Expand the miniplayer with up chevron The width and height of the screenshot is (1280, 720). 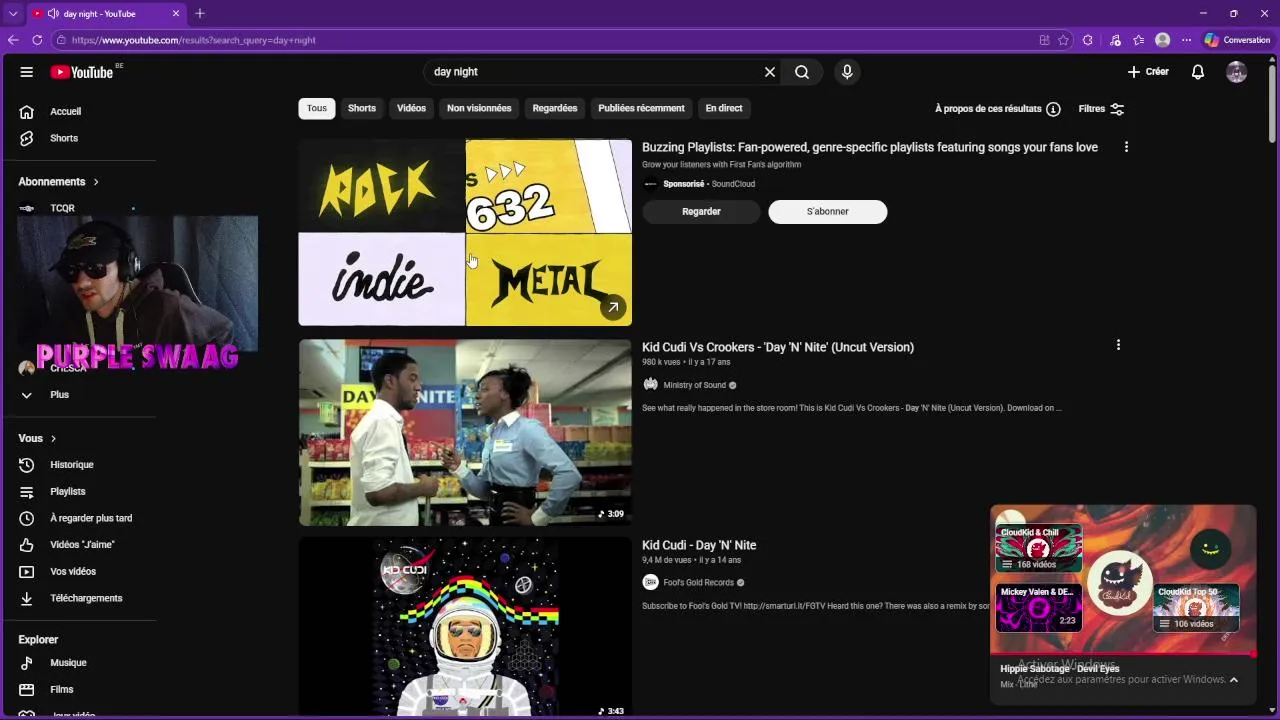point(1234,680)
